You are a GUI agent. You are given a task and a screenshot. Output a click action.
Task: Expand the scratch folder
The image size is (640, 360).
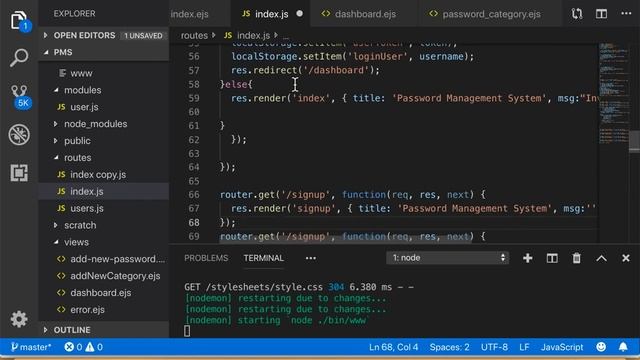click(104, 225)
